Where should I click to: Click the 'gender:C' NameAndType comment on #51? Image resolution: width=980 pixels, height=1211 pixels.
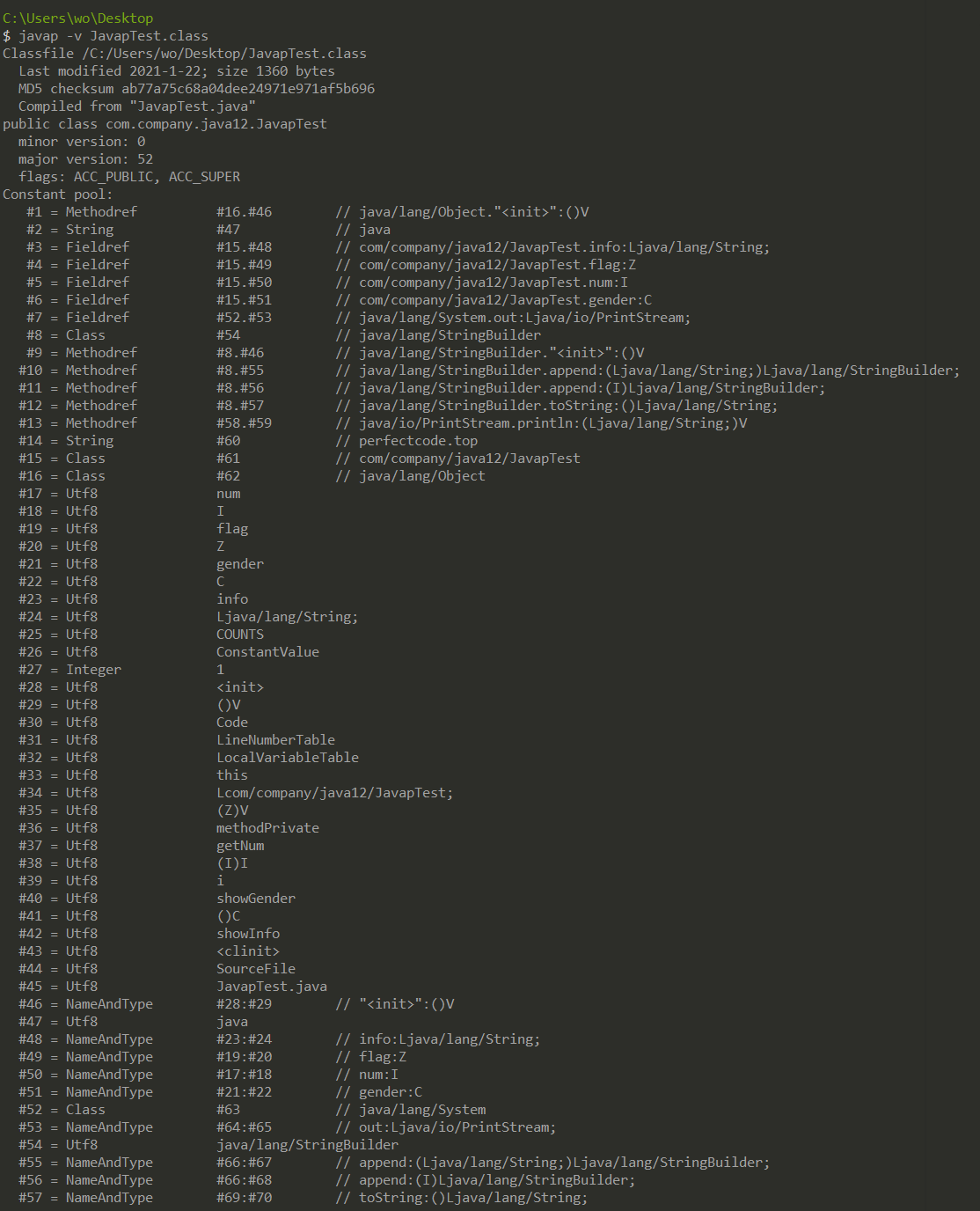(390, 1092)
